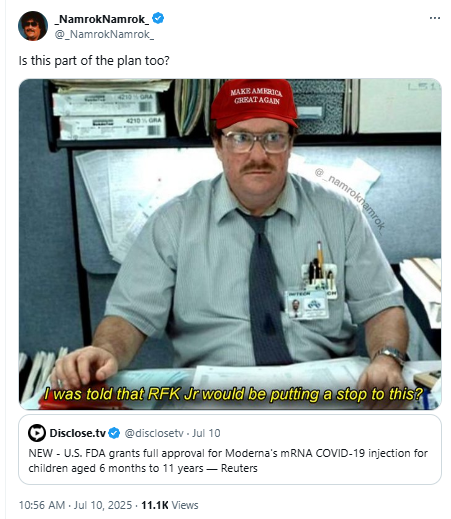Click the blue verified badge beside _NamrokNamrok_
This screenshot has width=451, height=519.
click(x=158, y=18)
